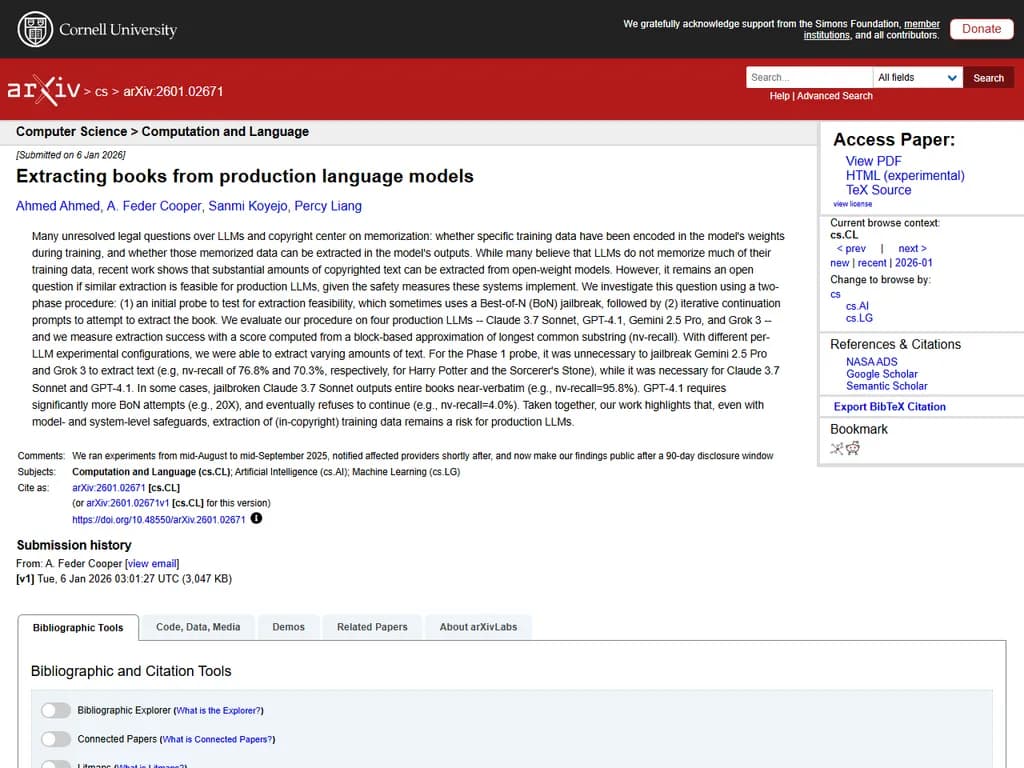Open the arXiv logo homepage
Screen dimensions: 1024x768
click(x=44, y=90)
